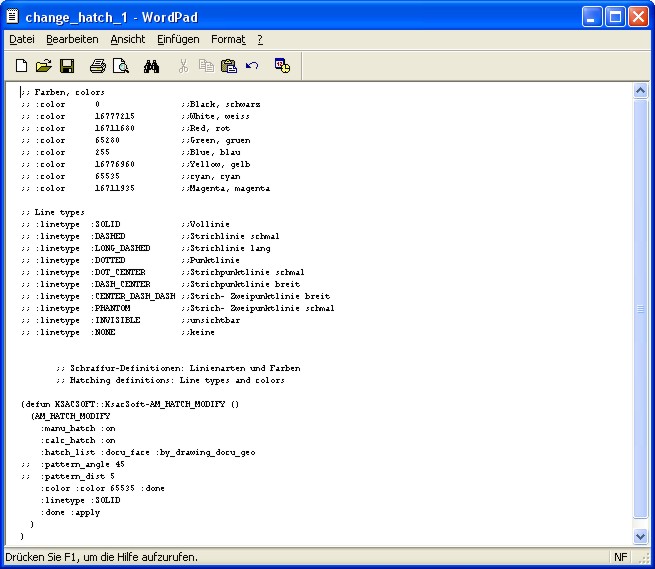Undo the last action via the toolbar
The image size is (655, 569).
251,66
